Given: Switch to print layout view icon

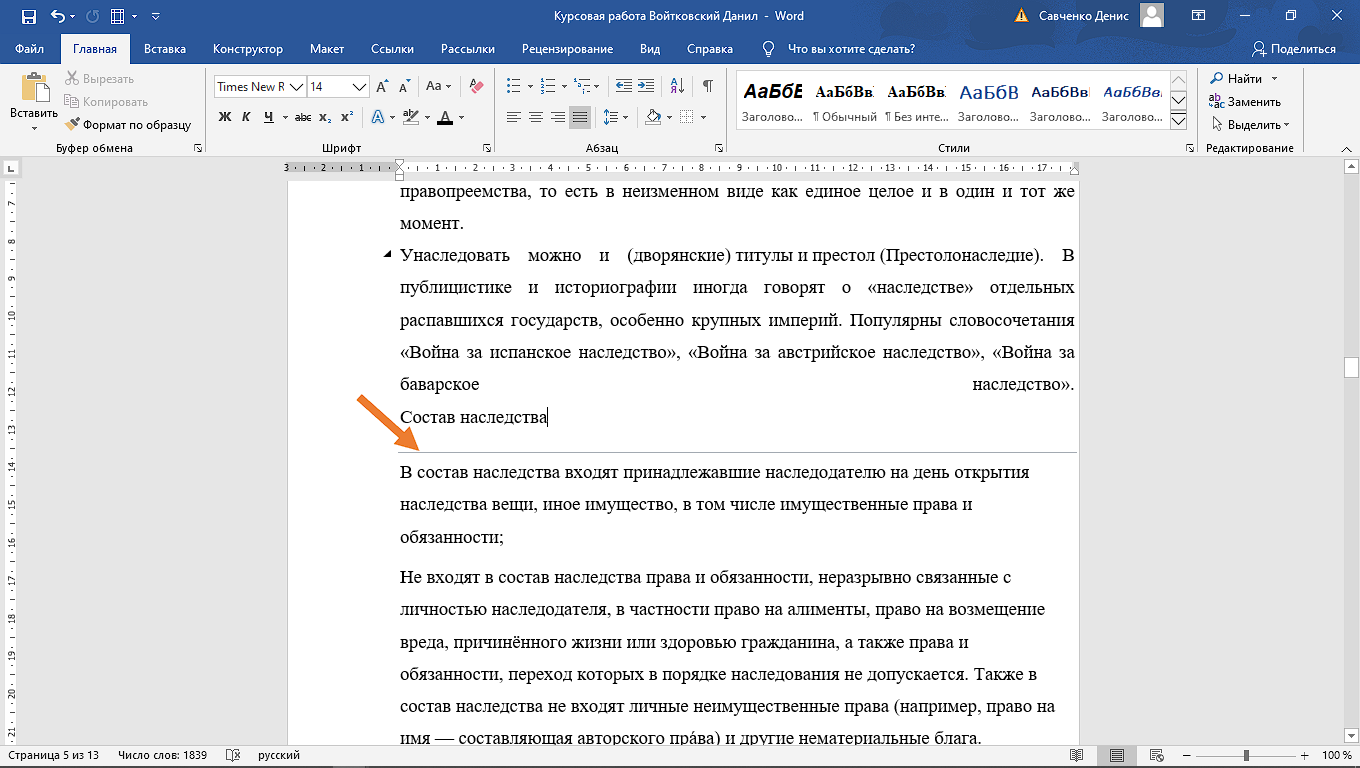Looking at the screenshot, I should click(x=1117, y=755).
